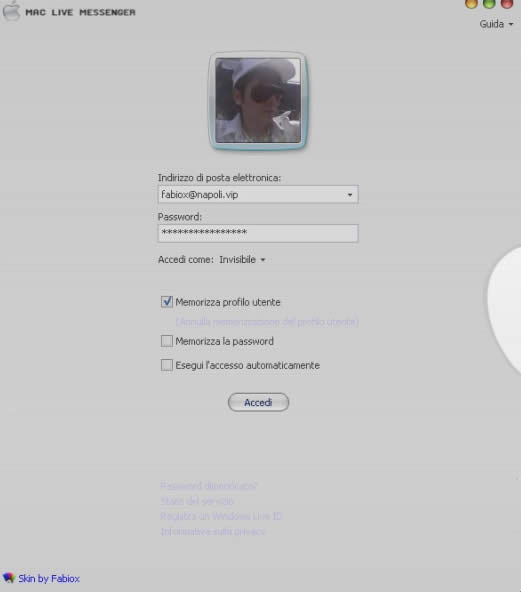Click the green maximize window button
The width and height of the screenshot is (521, 592).
(x=489, y=3)
